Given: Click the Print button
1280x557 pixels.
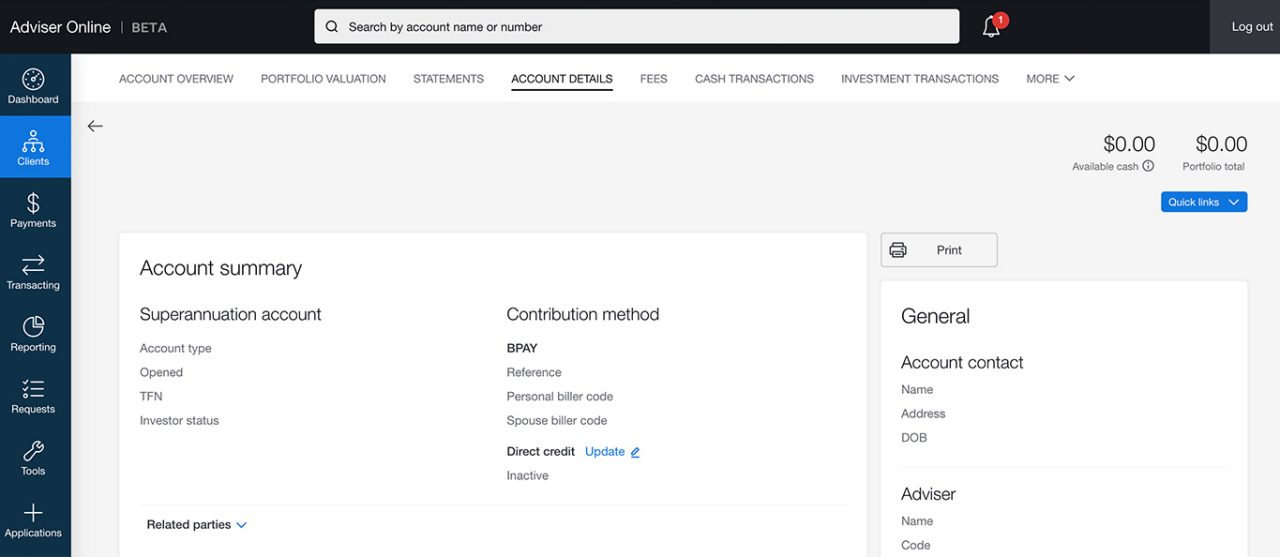Looking at the screenshot, I should click(x=939, y=250).
